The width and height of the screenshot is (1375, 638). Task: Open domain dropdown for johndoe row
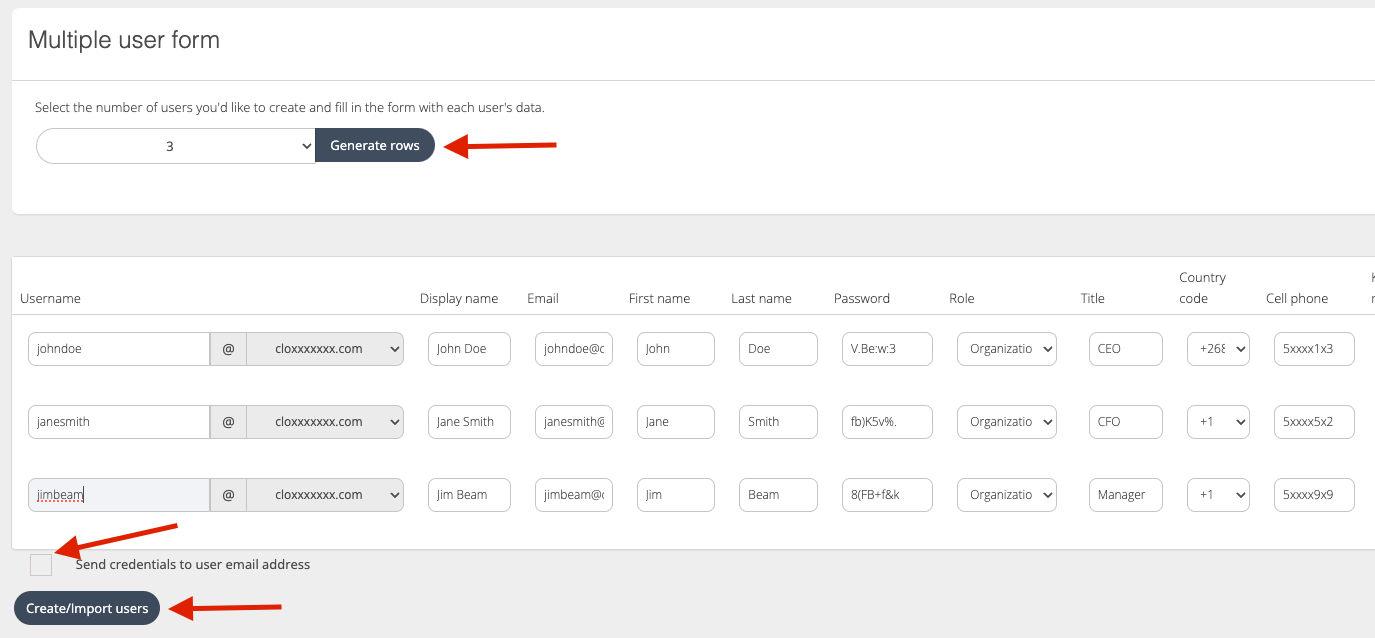pos(325,349)
